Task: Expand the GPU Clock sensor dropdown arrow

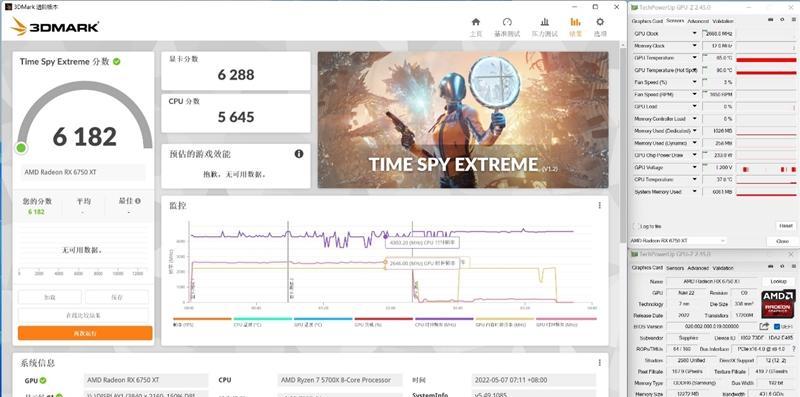Action: click(x=694, y=34)
